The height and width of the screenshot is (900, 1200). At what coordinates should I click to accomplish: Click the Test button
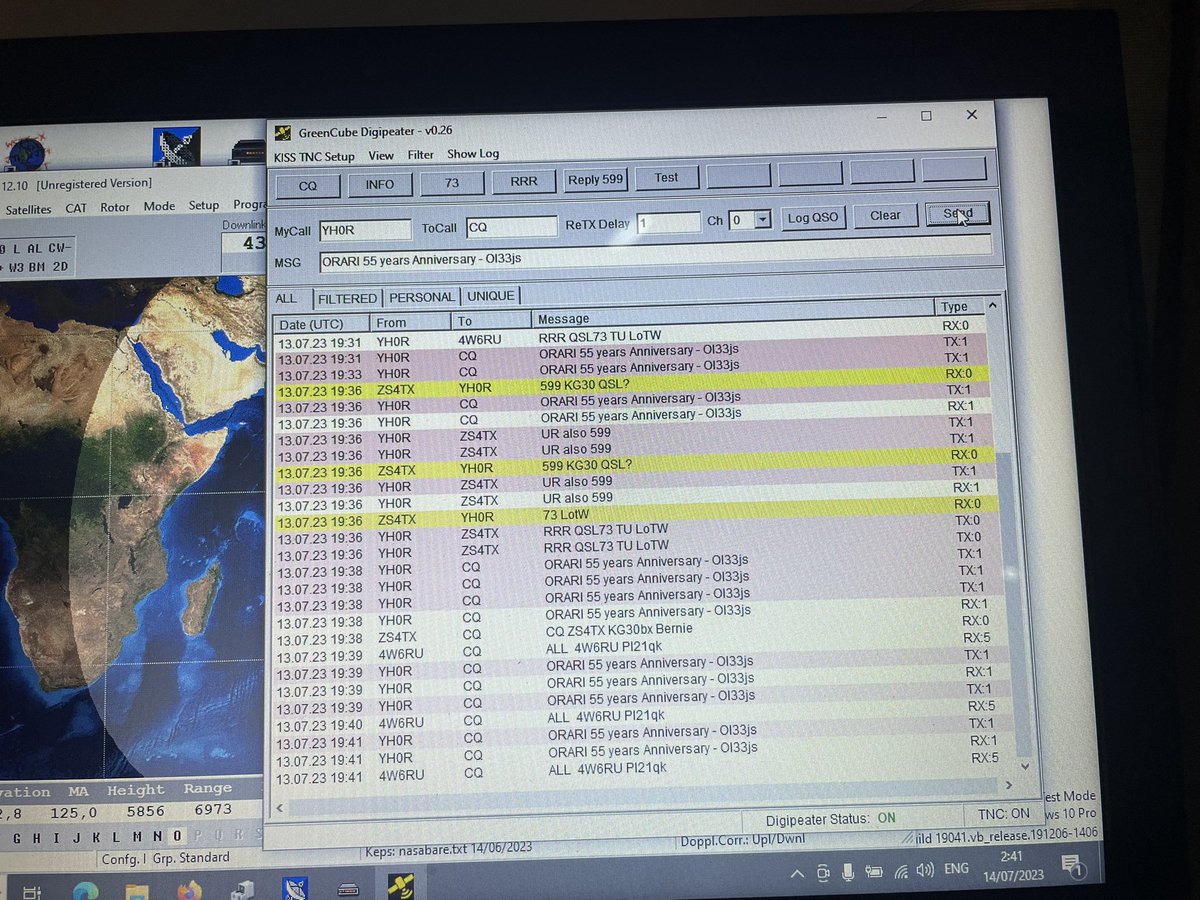coord(667,178)
